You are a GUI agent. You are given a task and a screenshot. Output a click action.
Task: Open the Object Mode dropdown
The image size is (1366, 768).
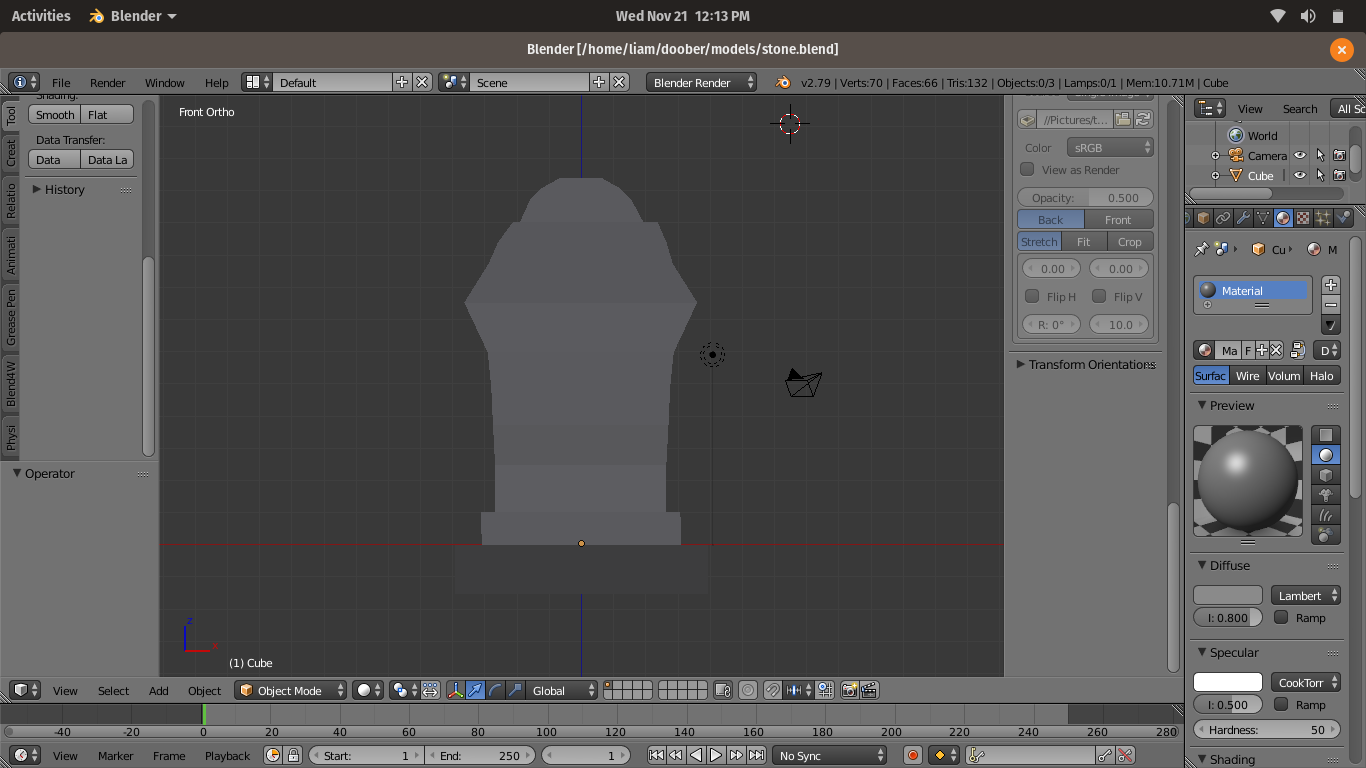coord(291,690)
